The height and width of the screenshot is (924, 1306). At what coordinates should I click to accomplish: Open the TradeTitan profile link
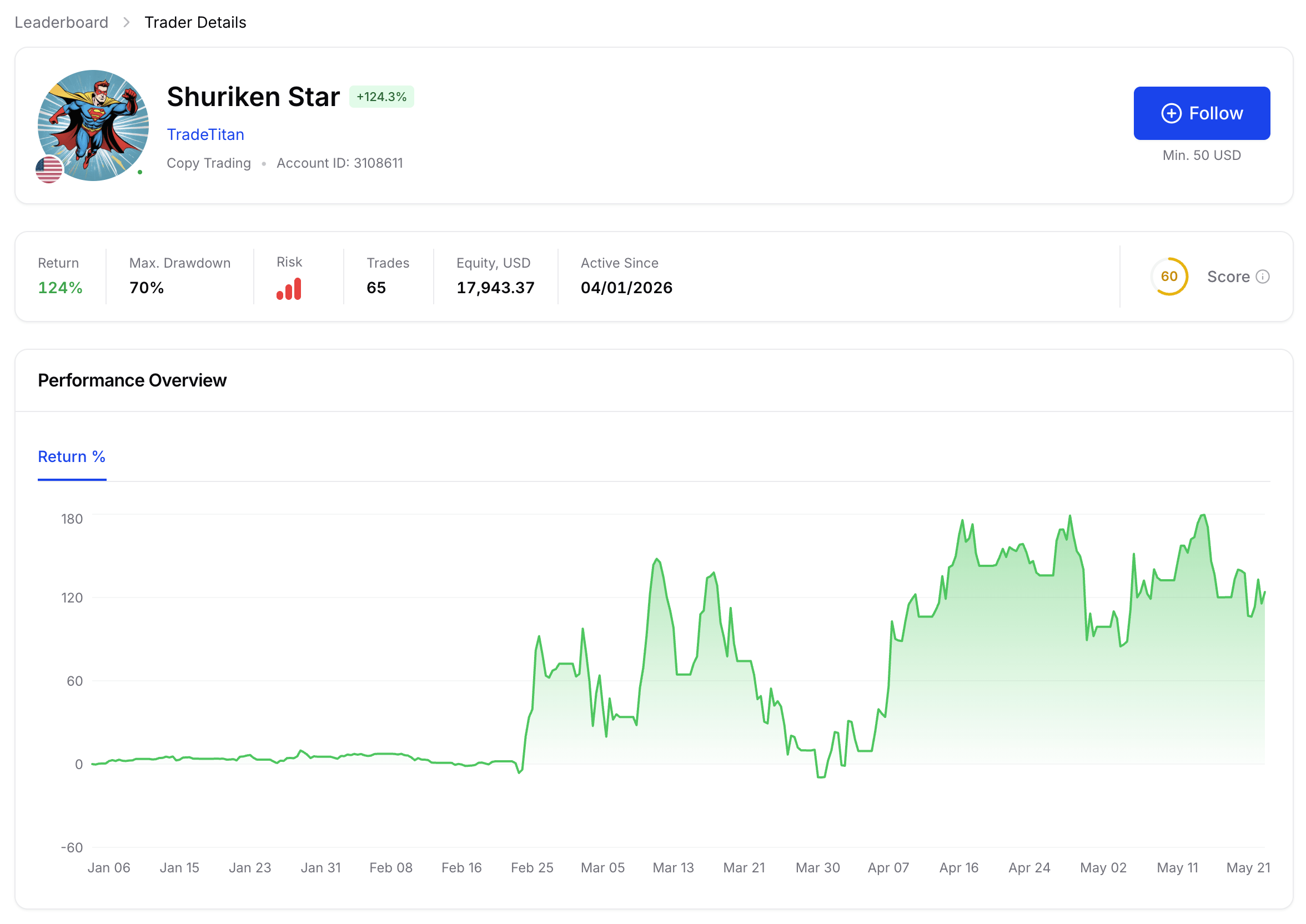(x=205, y=134)
